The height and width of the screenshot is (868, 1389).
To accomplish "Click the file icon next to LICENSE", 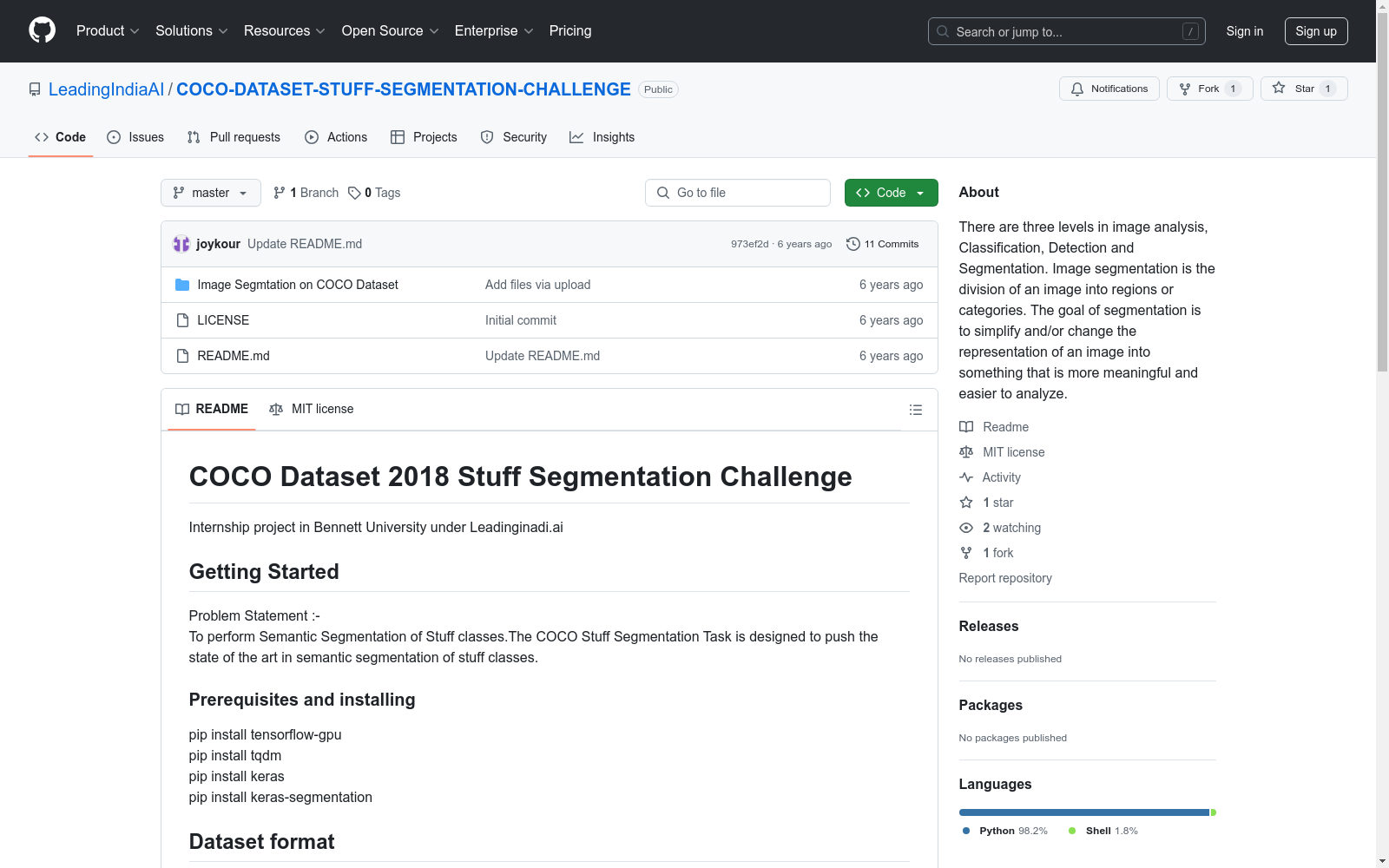I will tap(182, 320).
